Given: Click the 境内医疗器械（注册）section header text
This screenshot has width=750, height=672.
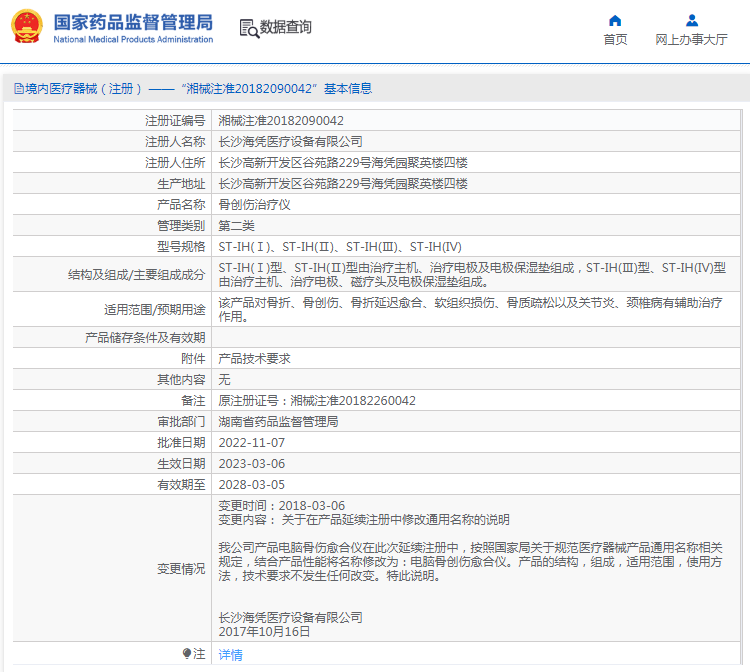Looking at the screenshot, I should (84, 89).
